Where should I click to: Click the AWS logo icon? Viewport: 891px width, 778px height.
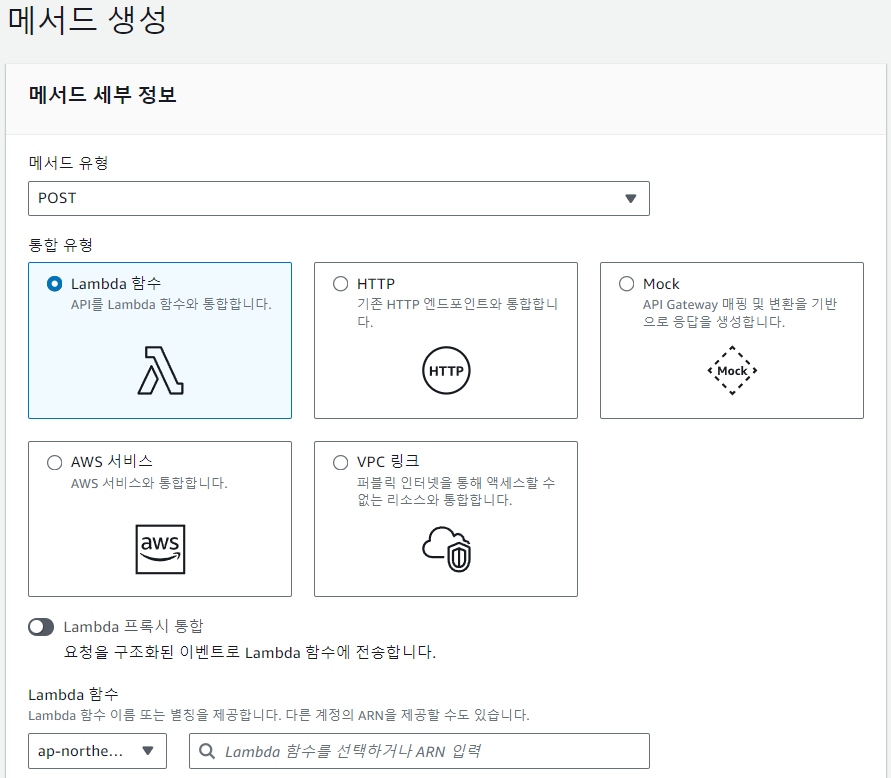[160, 549]
